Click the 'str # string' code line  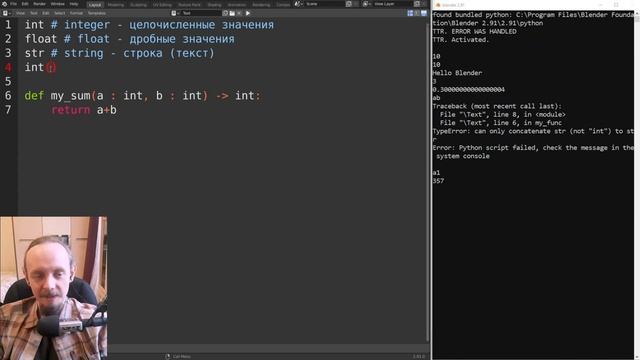pos(119,53)
